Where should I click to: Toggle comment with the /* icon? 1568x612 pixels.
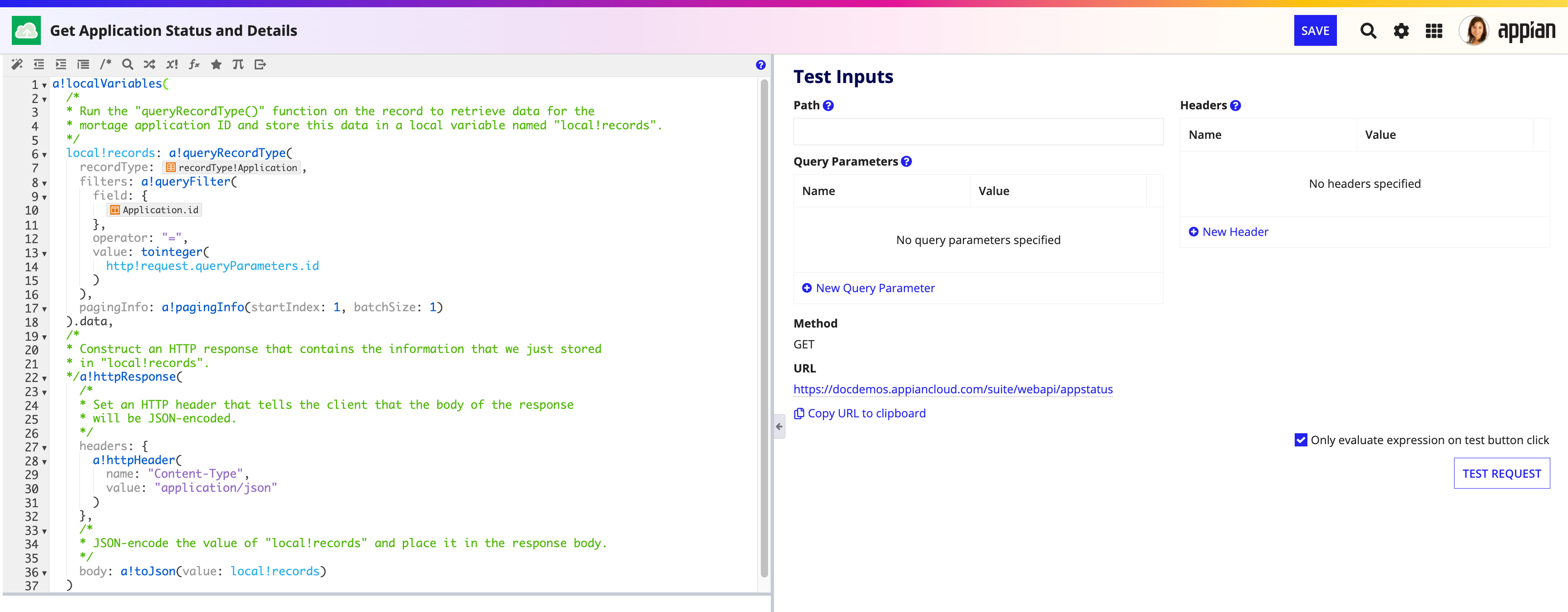[105, 64]
